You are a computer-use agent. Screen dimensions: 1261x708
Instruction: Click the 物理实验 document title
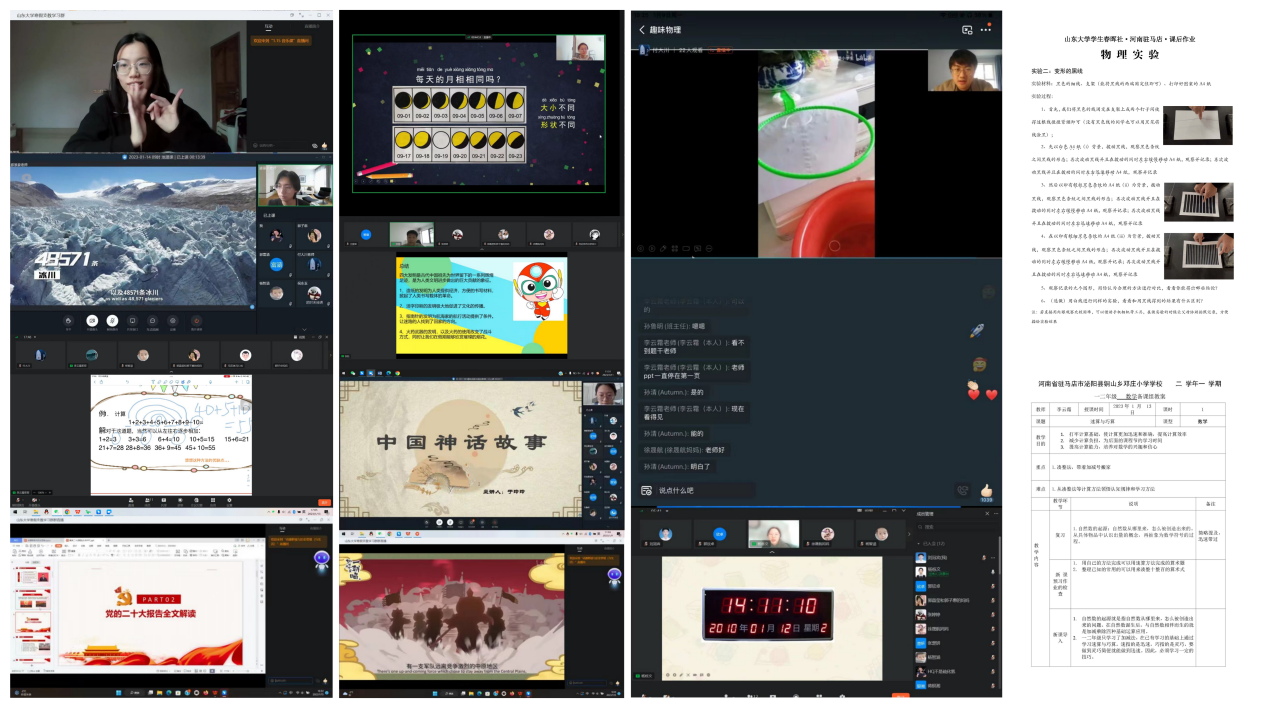1130,54
